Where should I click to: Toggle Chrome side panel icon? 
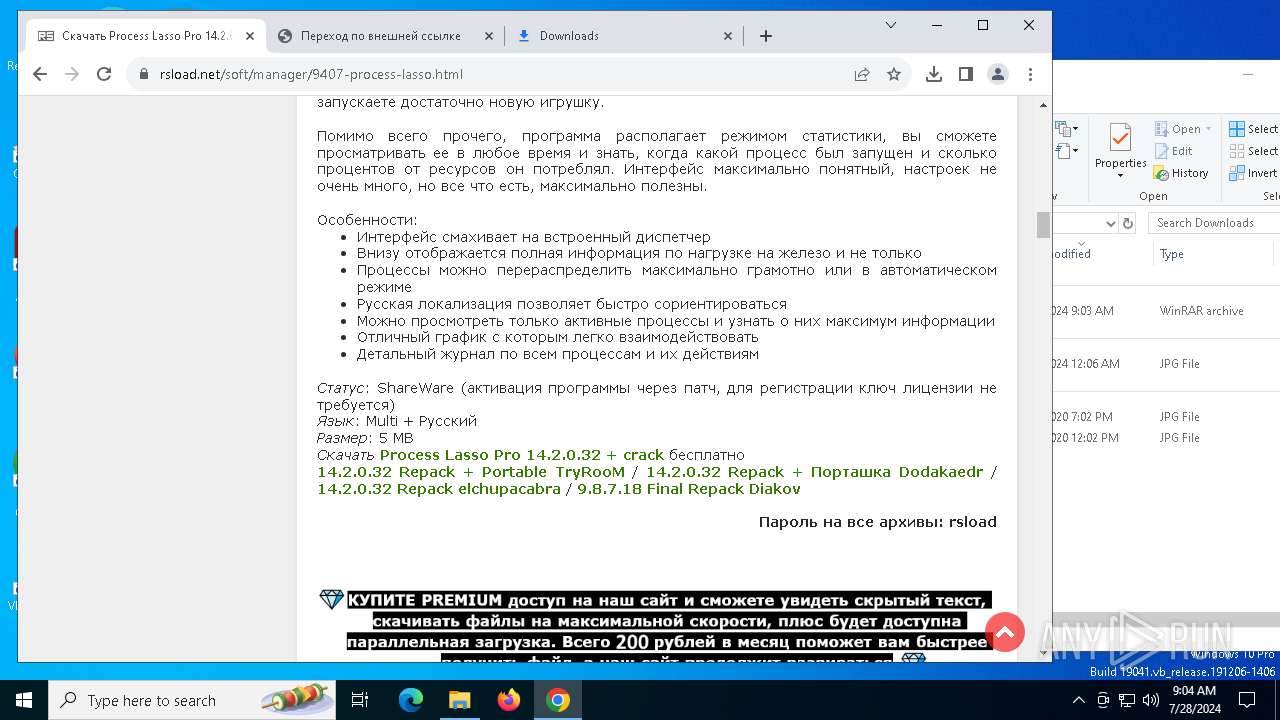point(966,74)
